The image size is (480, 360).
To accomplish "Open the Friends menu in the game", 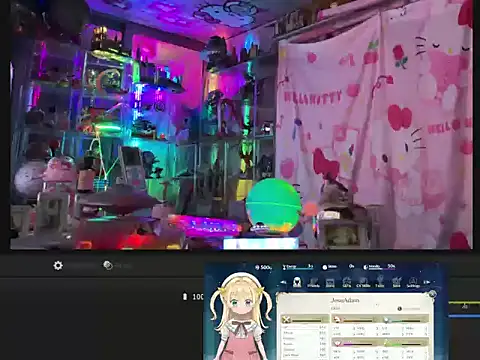I will point(313,283).
